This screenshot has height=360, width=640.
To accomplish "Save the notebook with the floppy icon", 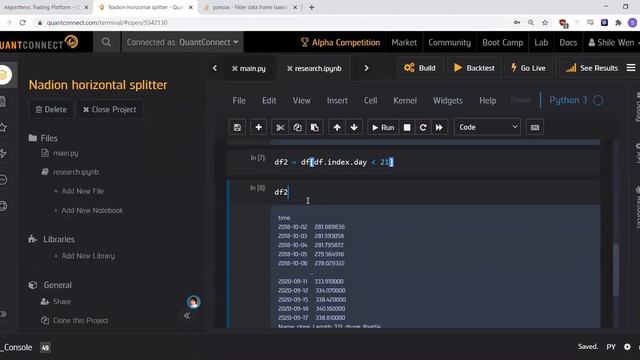I will tap(237, 127).
